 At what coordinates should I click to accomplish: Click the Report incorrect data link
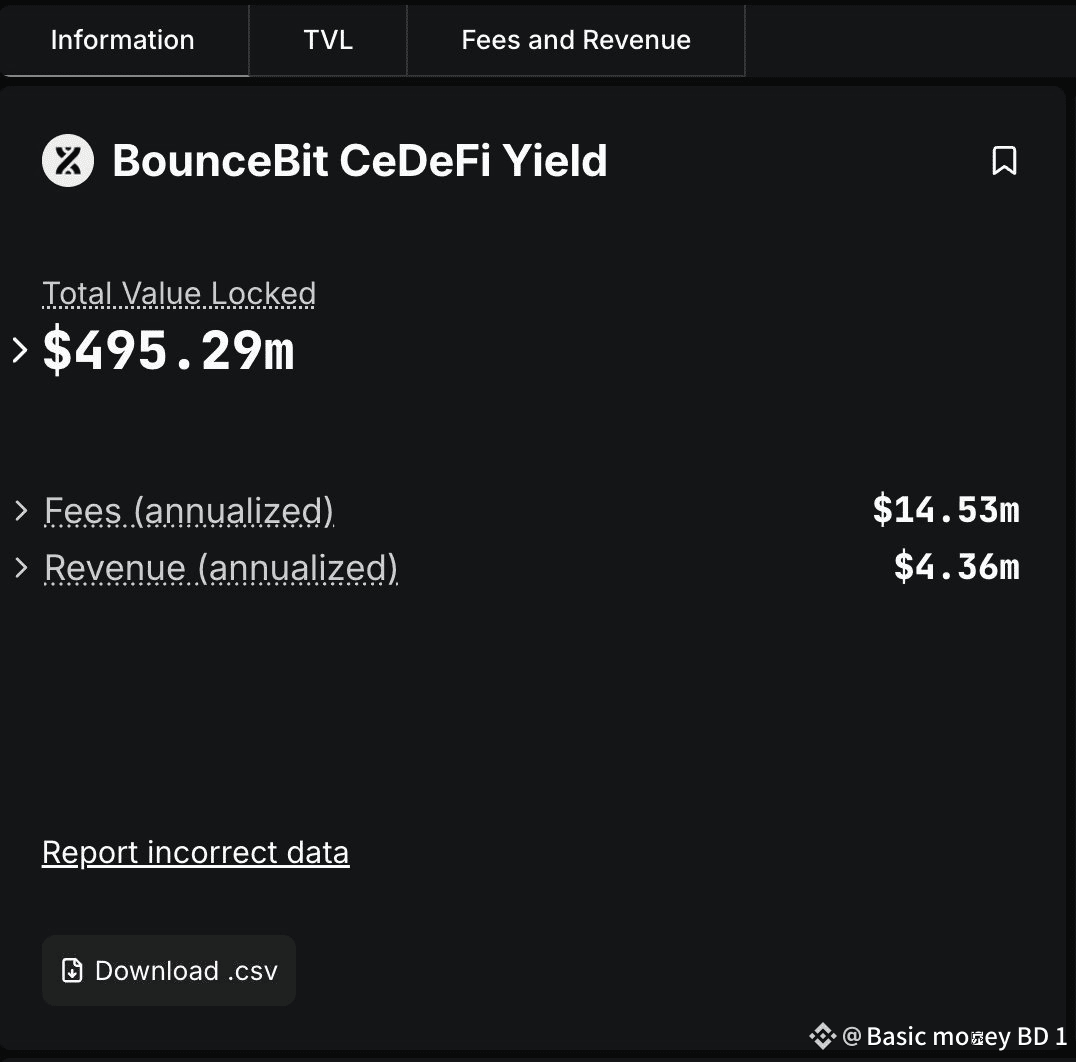click(195, 852)
